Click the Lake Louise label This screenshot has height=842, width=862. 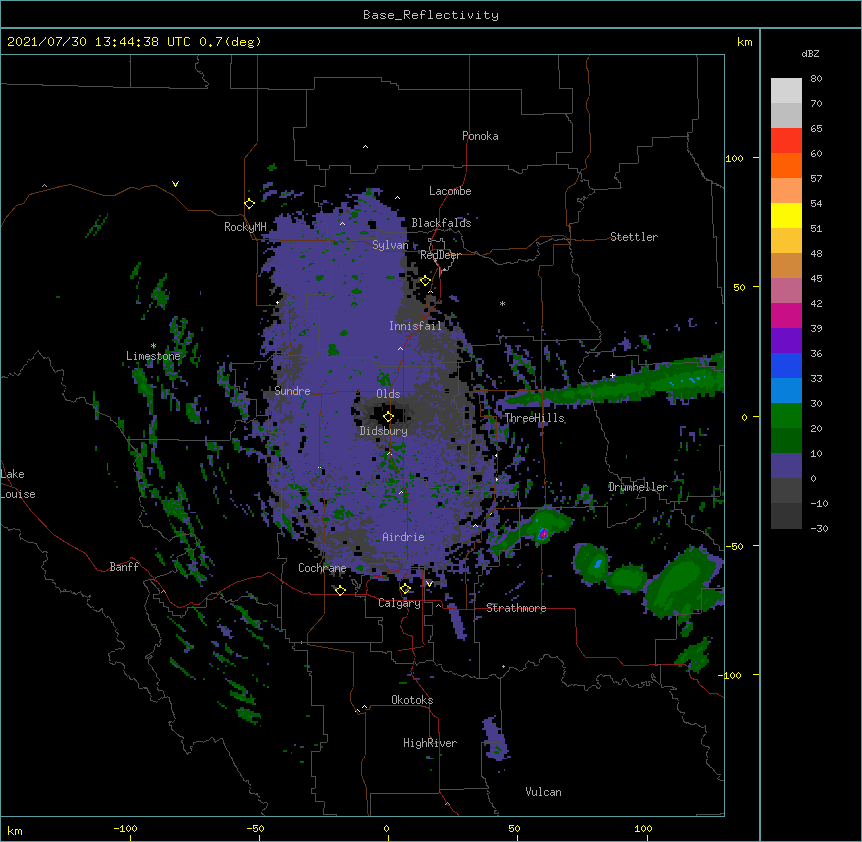tap(18, 484)
